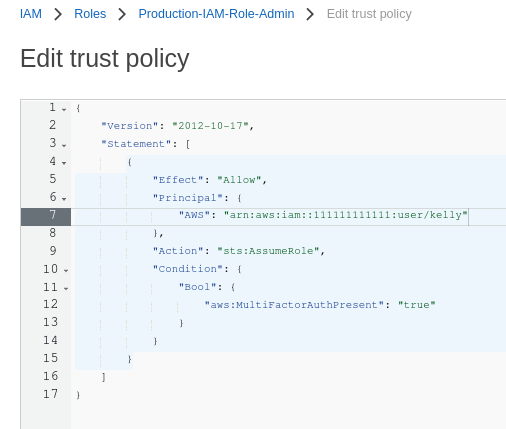Click the chevron separator after IAM breadcrumb

[x=58, y=14]
